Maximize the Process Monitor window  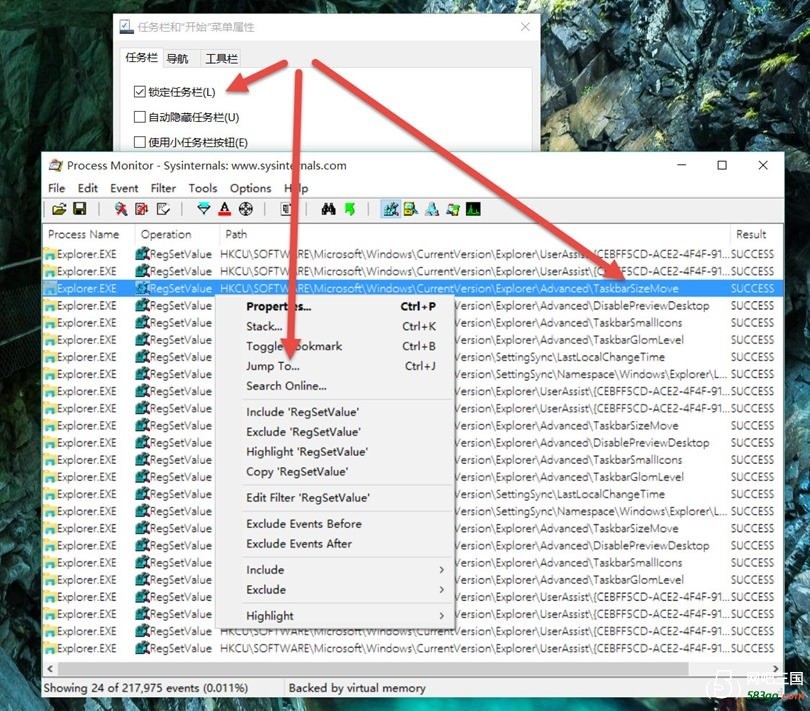[722, 165]
